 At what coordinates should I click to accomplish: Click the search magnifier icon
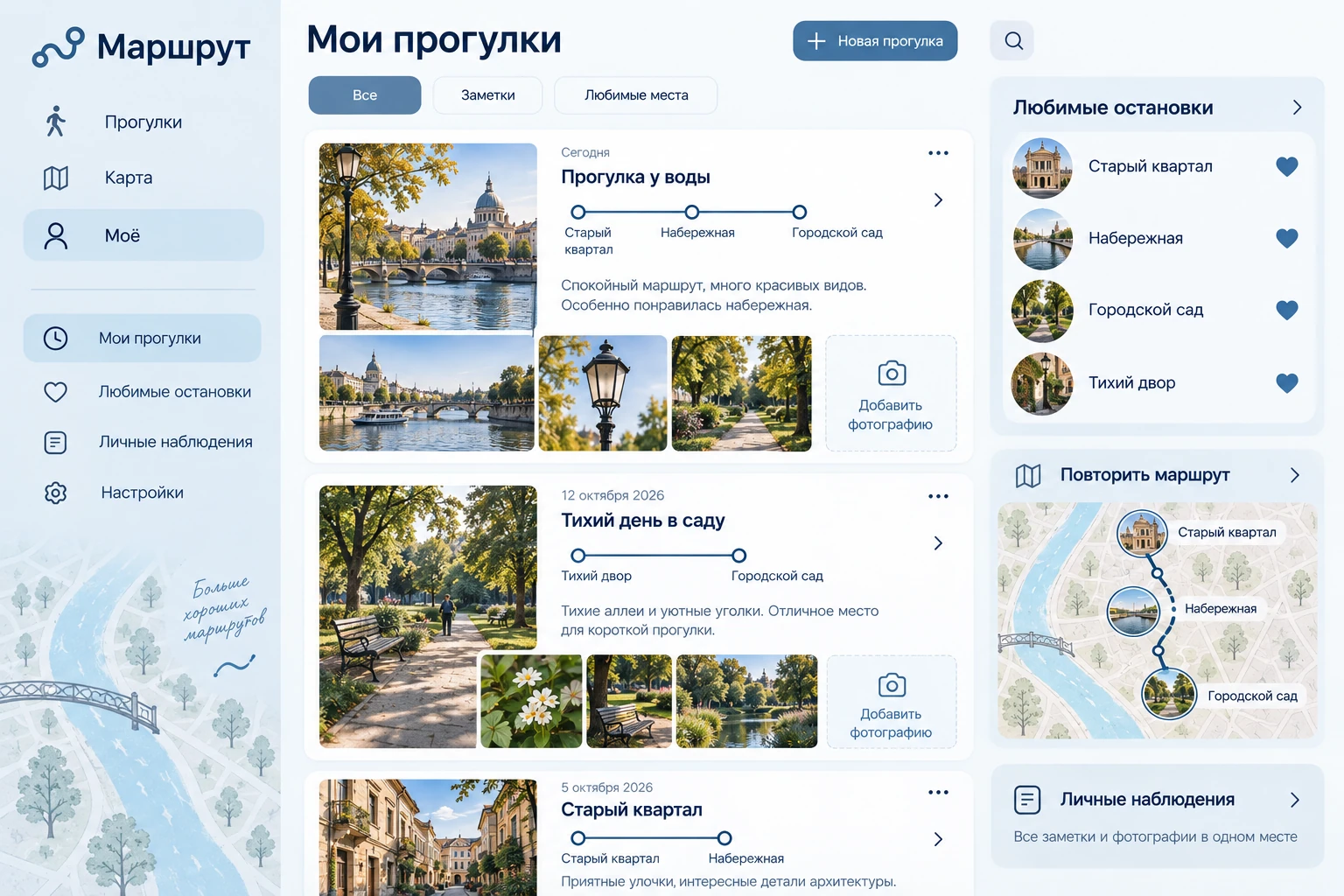(1013, 40)
